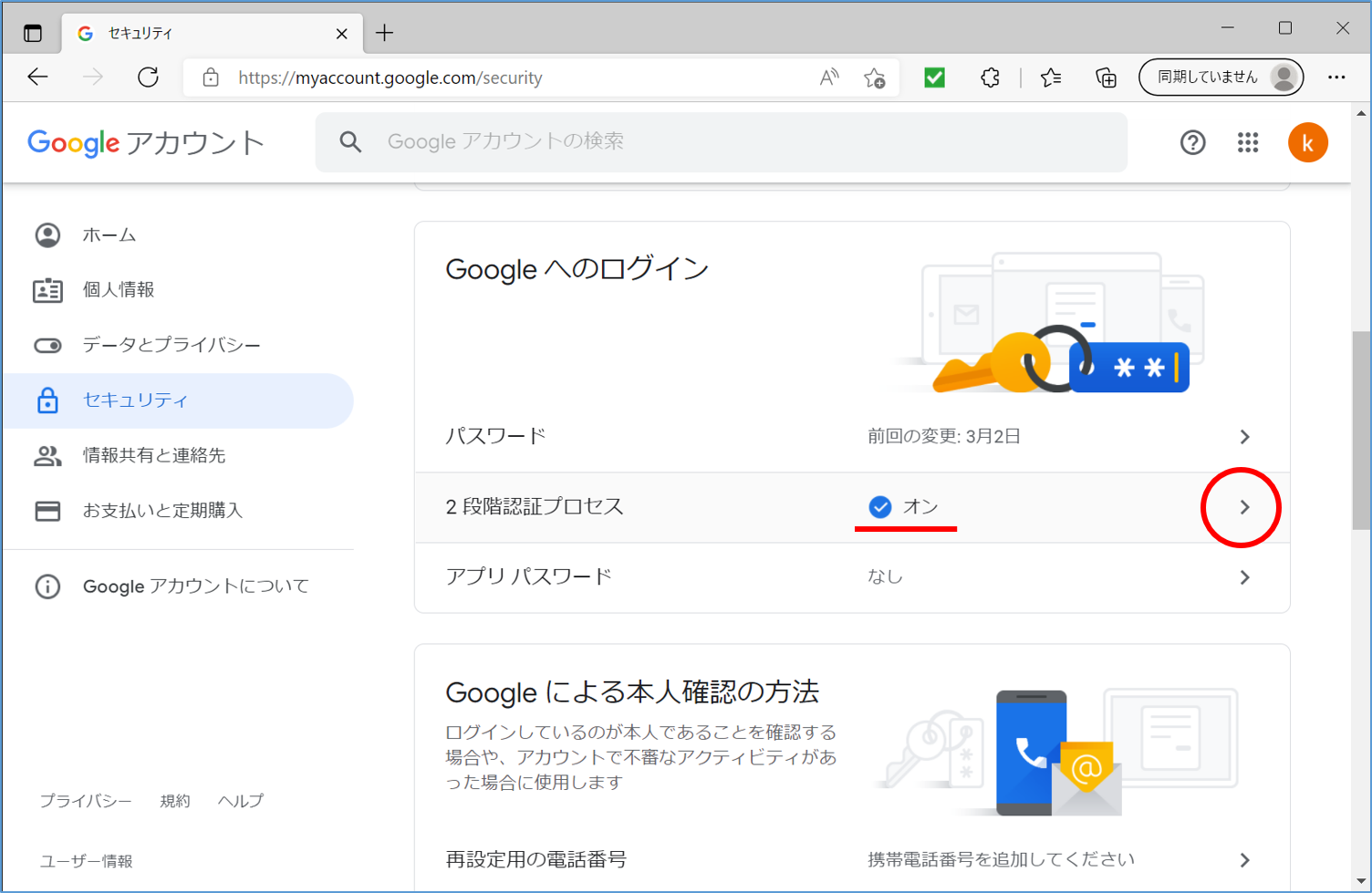Open the Google apps grid
1372x893 pixels.
1248,142
